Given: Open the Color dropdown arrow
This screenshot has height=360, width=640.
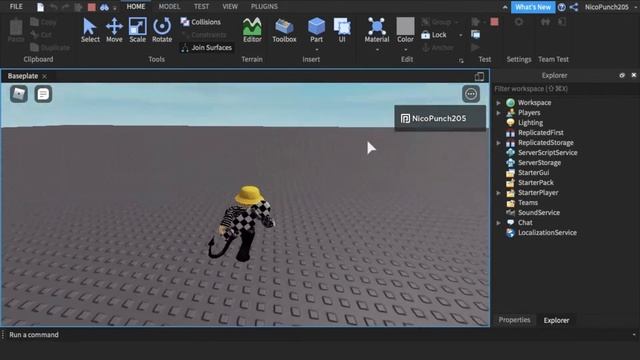Looking at the screenshot, I should (x=405, y=50).
